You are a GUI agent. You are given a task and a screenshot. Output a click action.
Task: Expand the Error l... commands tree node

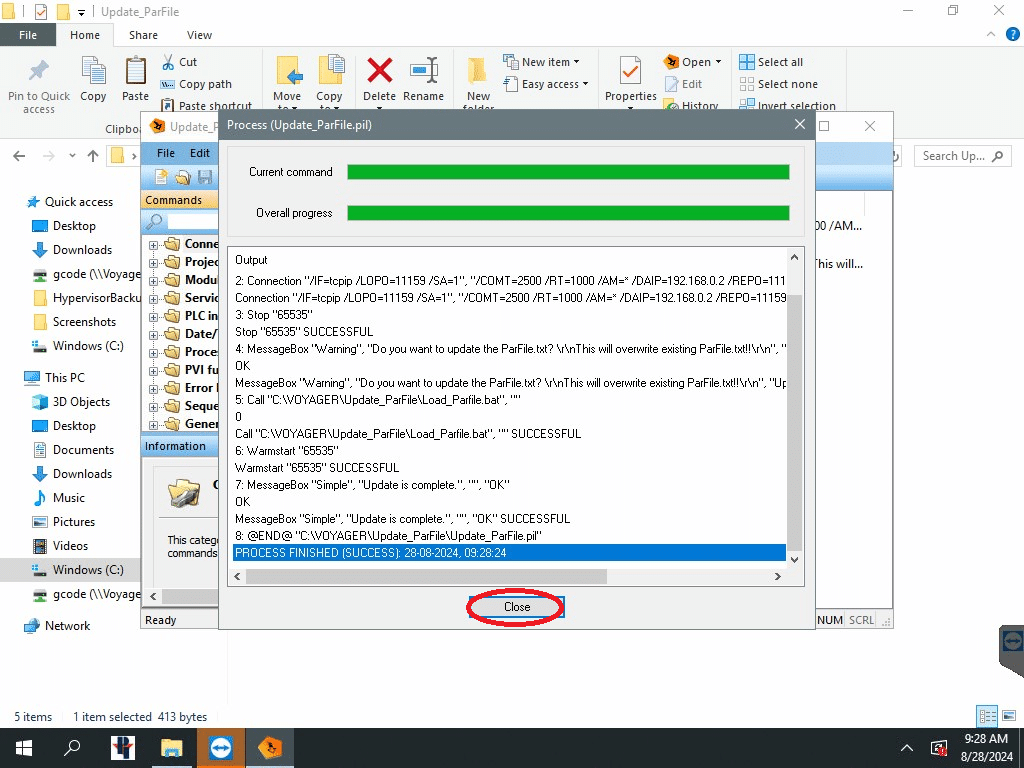pyautogui.click(x=153, y=388)
